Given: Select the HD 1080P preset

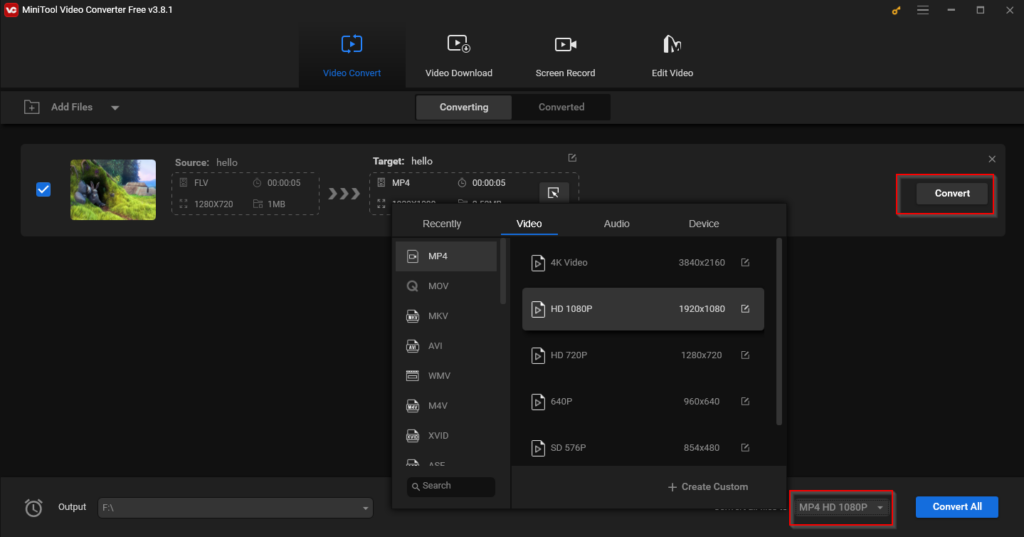Looking at the screenshot, I should point(643,309).
